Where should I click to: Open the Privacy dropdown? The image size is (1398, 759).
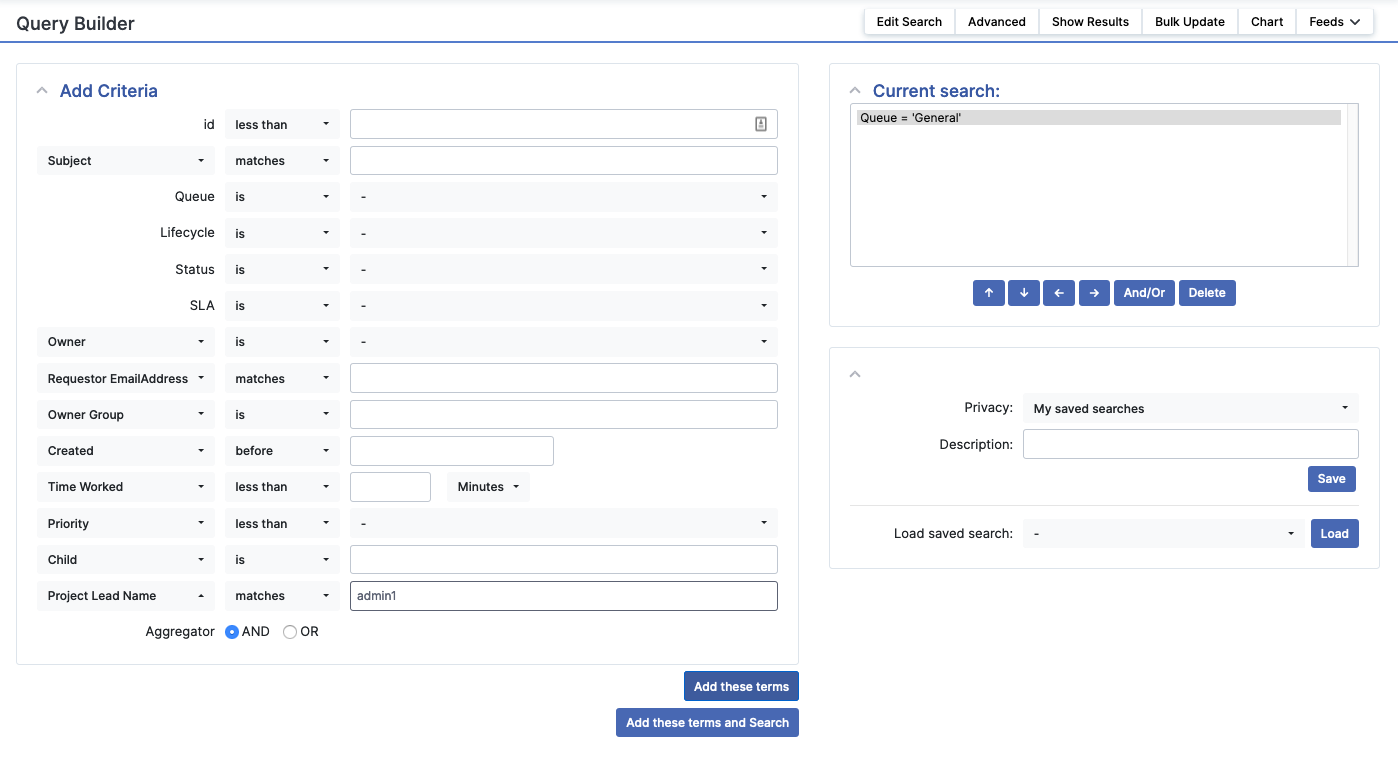[x=1190, y=408]
